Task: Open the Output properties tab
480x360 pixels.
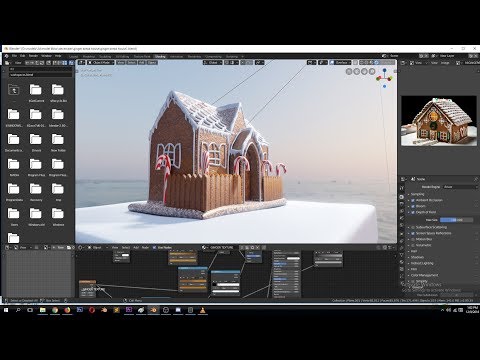Action: (402, 204)
